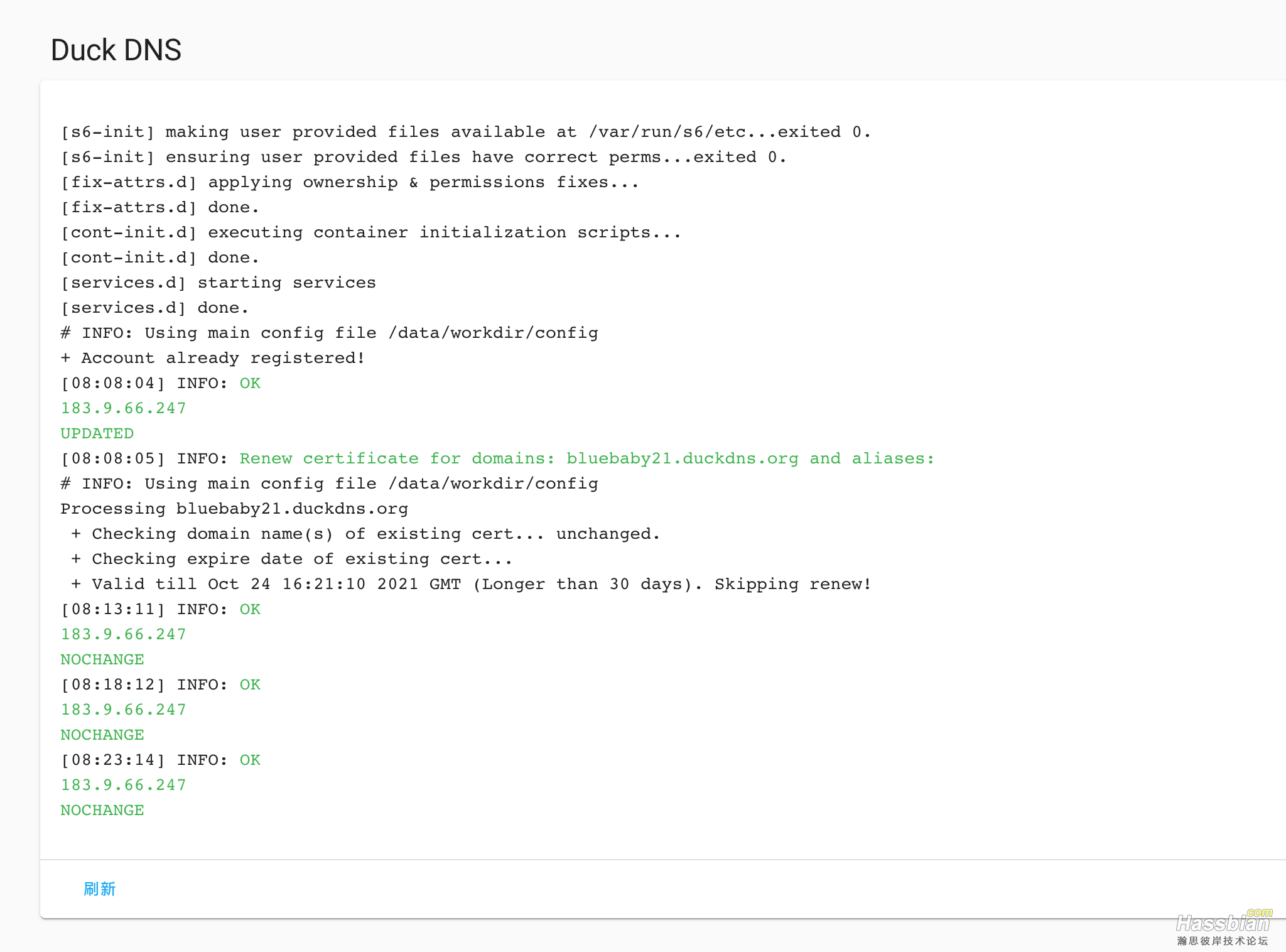The image size is (1286, 952).
Task: Click '+ Account already registered!' line
Action: 213,358
